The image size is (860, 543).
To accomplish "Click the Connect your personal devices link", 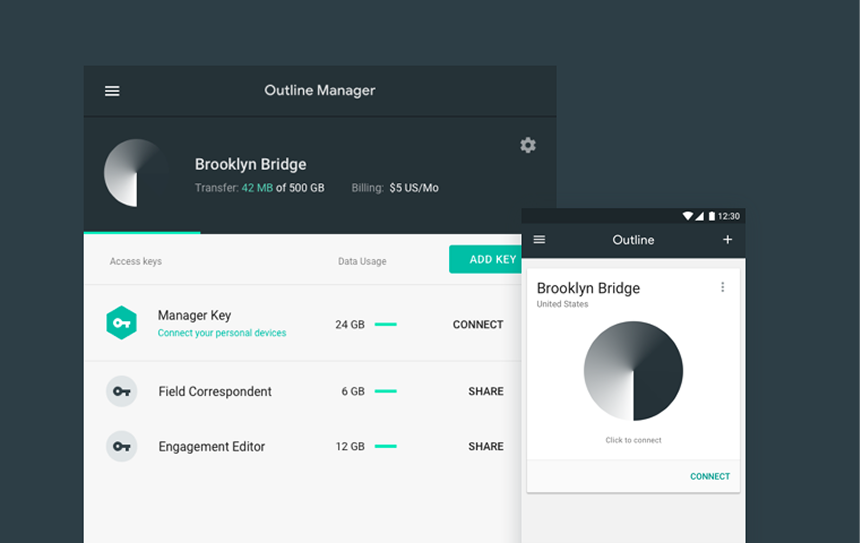I will tap(222, 333).
